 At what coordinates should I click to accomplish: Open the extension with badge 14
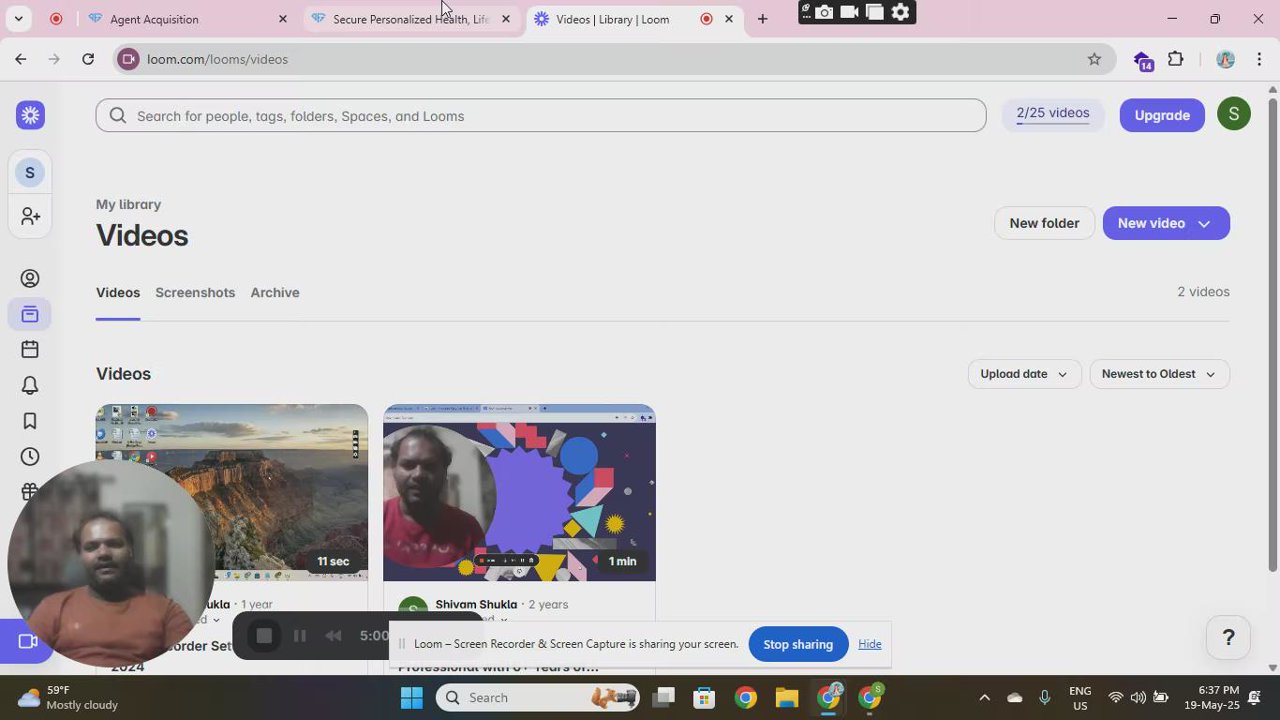click(x=1143, y=61)
